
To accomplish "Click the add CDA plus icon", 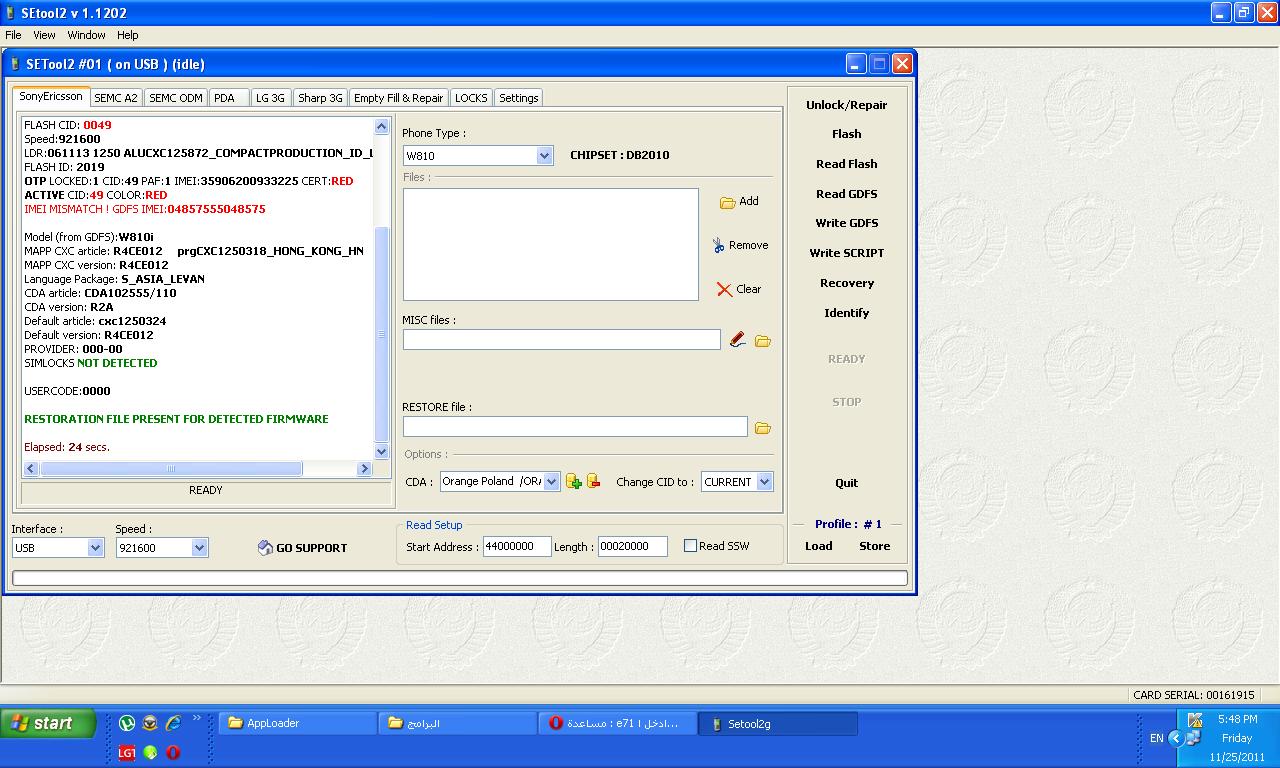I will (574, 481).
